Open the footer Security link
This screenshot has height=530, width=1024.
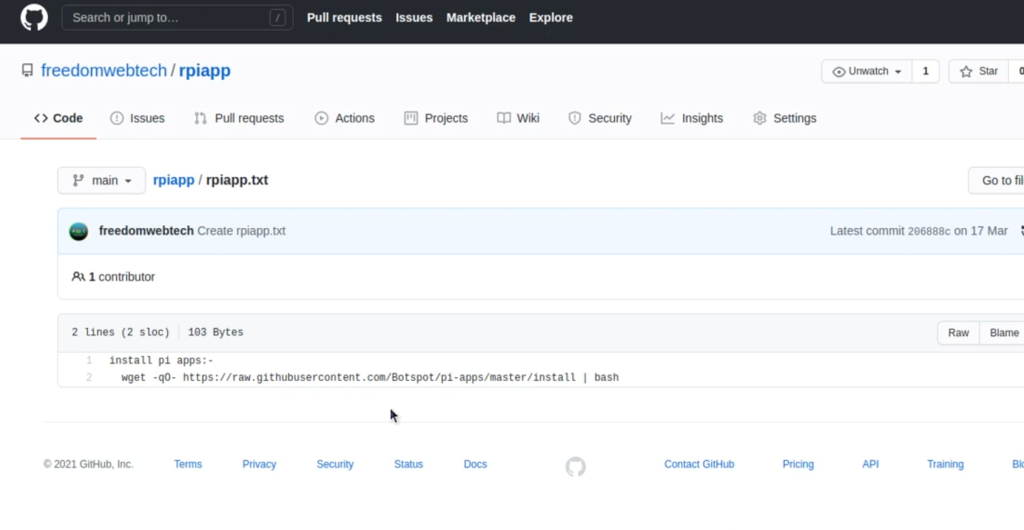(335, 464)
